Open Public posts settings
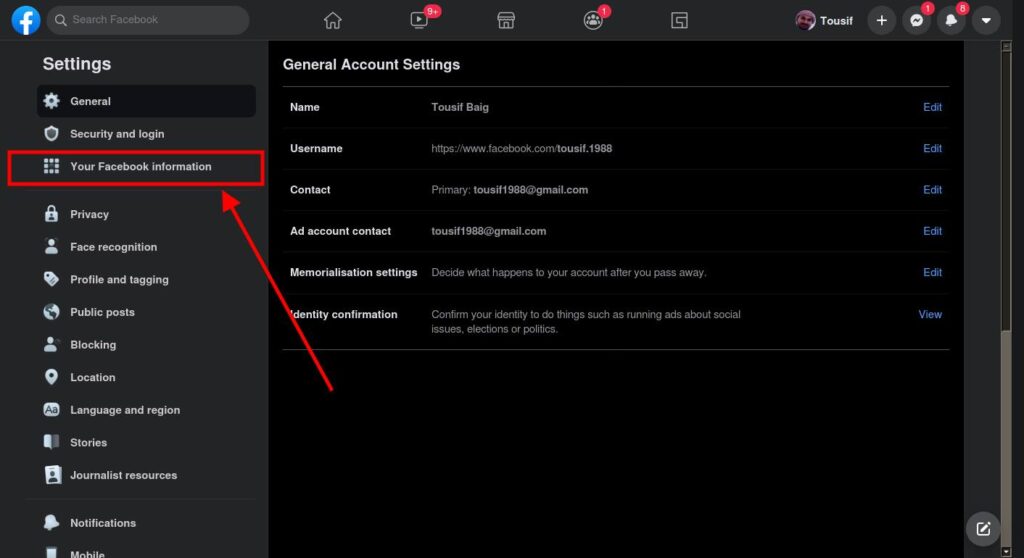Image resolution: width=1024 pixels, height=558 pixels. tap(146, 312)
